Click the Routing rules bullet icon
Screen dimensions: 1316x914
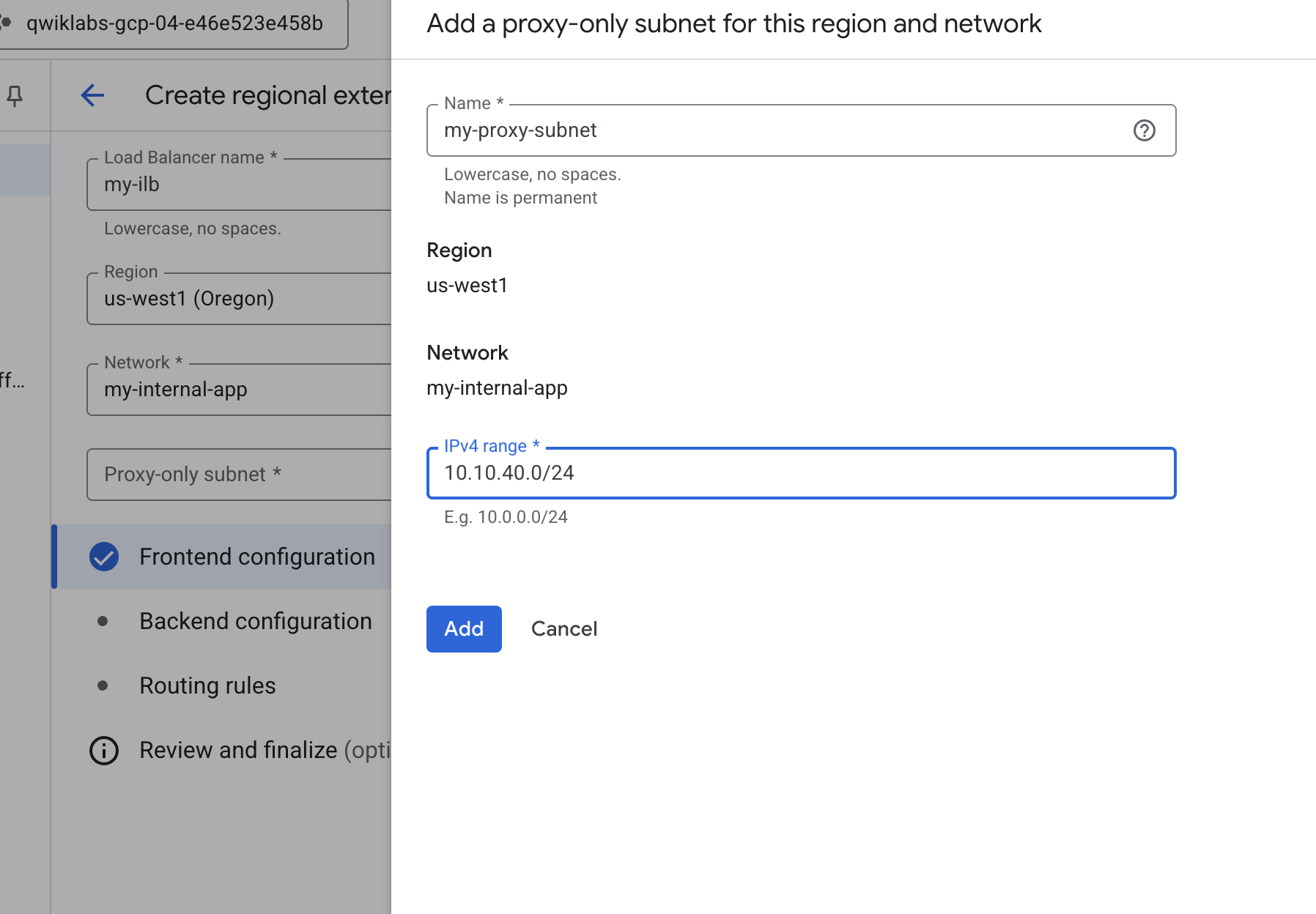point(103,685)
